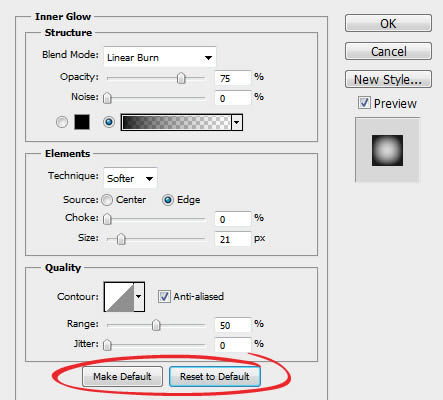
Task: Select the gradient radio button
Action: pos(109,122)
